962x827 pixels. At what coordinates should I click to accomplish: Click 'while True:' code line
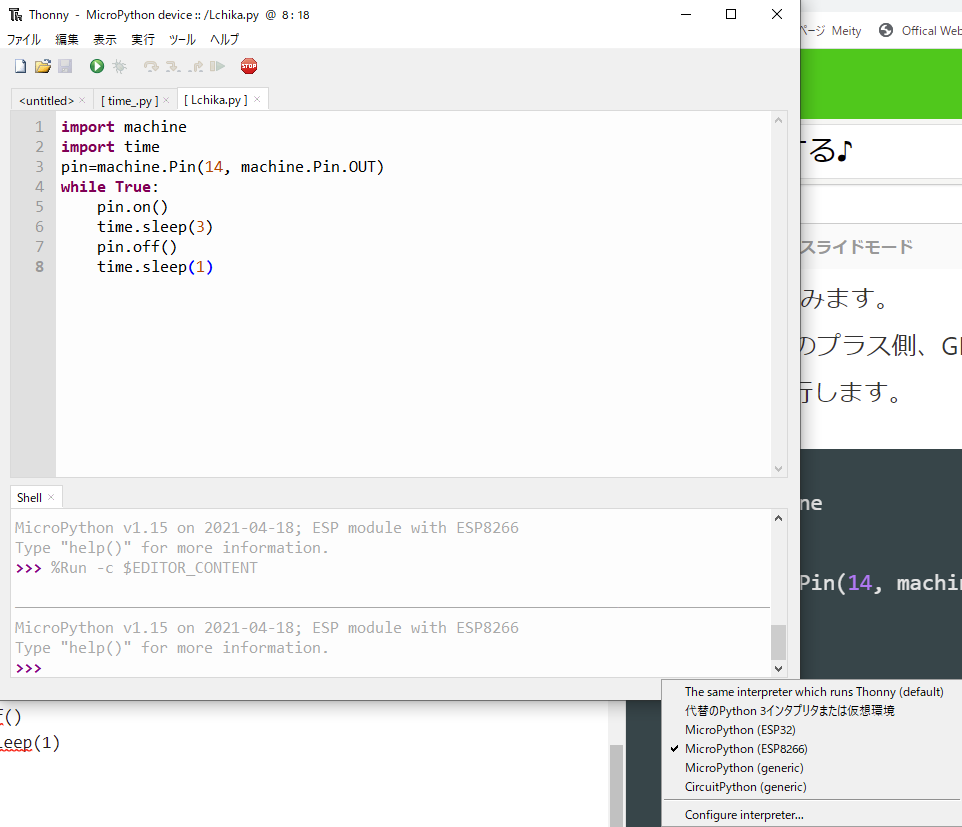tap(109, 187)
